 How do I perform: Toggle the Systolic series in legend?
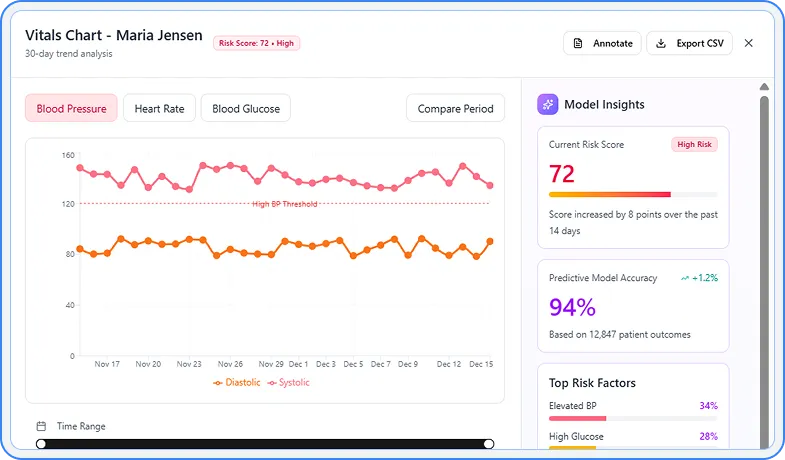[289, 382]
